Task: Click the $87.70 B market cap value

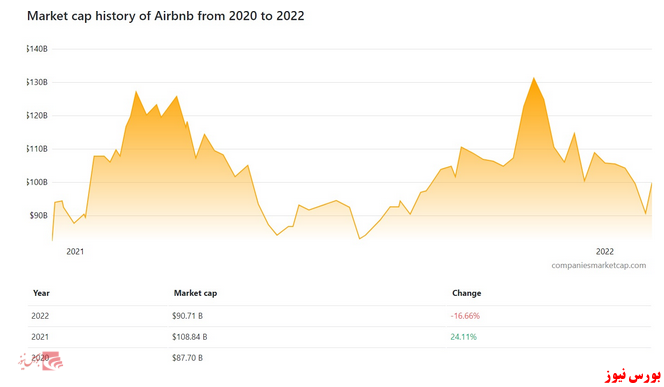Action: 187,358
